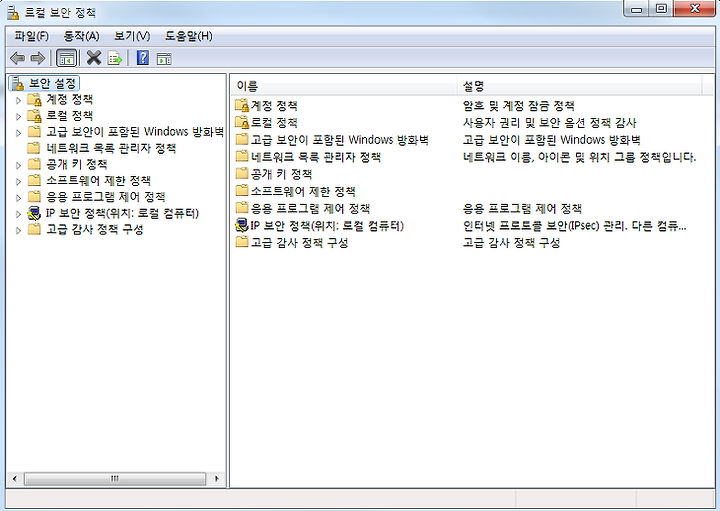Sort by the 이름 column header
The image size is (720, 511).
click(x=343, y=86)
